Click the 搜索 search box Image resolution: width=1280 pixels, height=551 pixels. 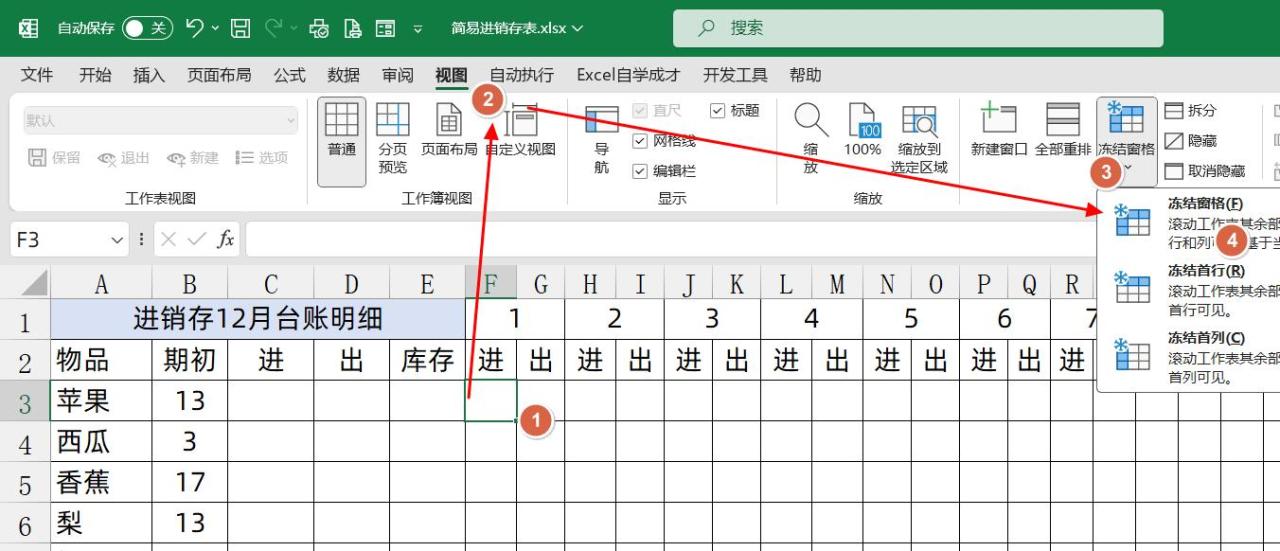click(918, 28)
